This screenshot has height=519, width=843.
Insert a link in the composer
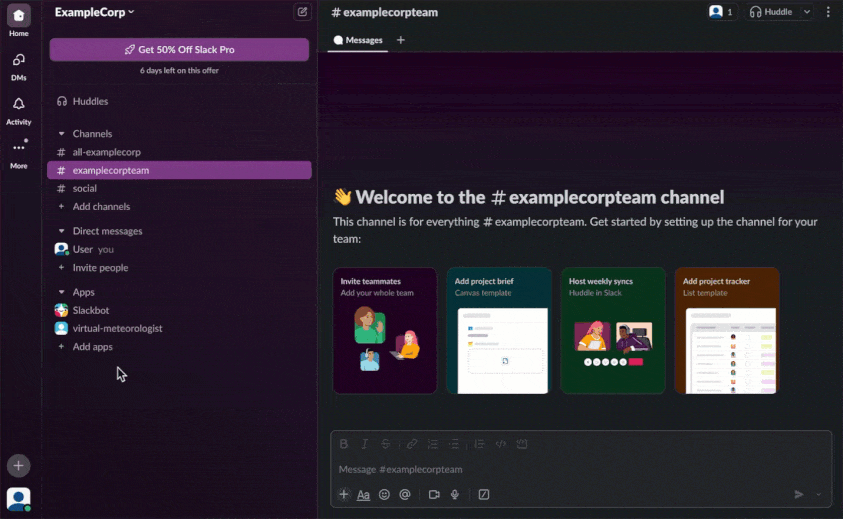[412, 444]
